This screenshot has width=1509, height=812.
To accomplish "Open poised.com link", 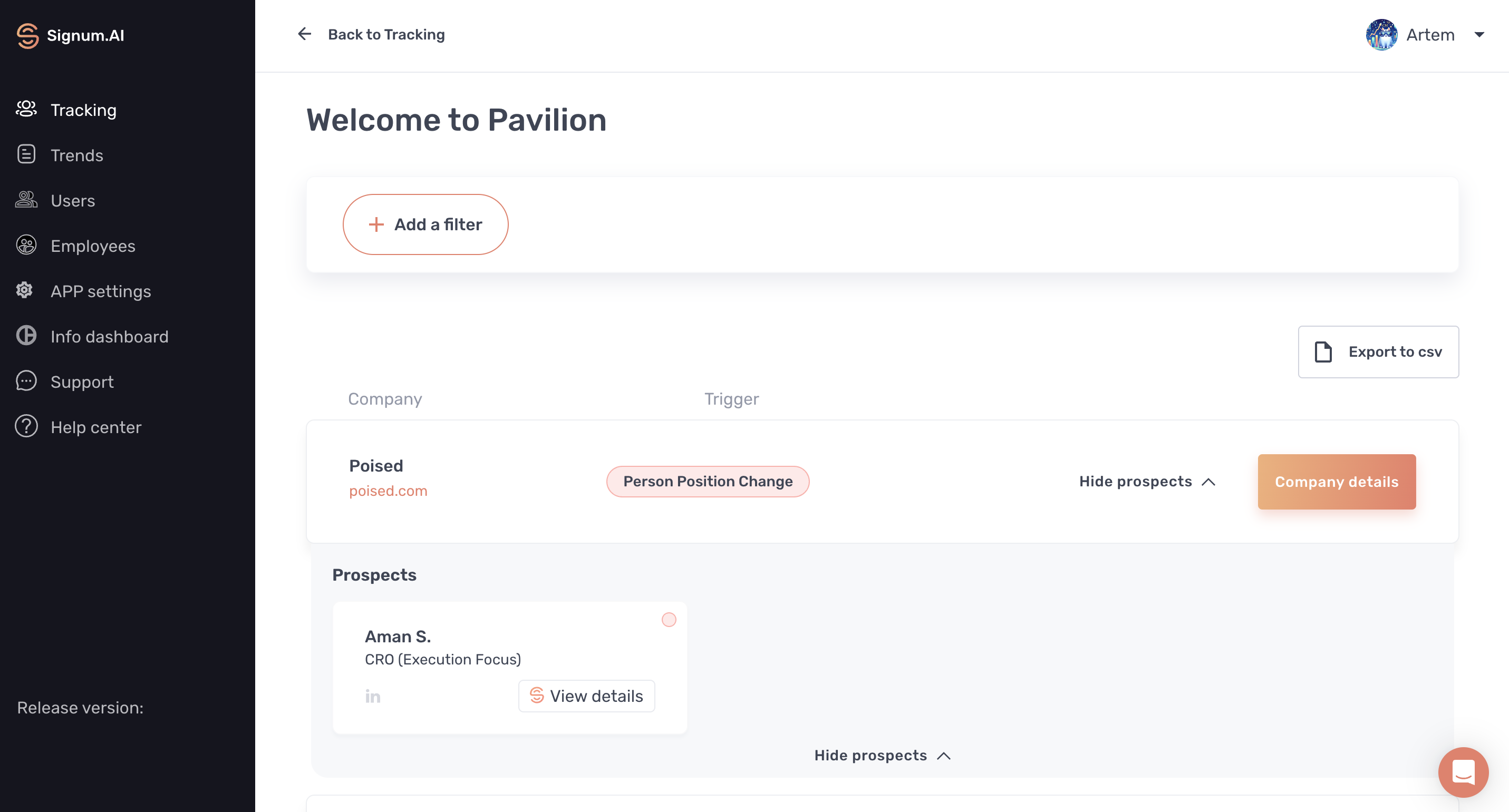I will coord(389,491).
